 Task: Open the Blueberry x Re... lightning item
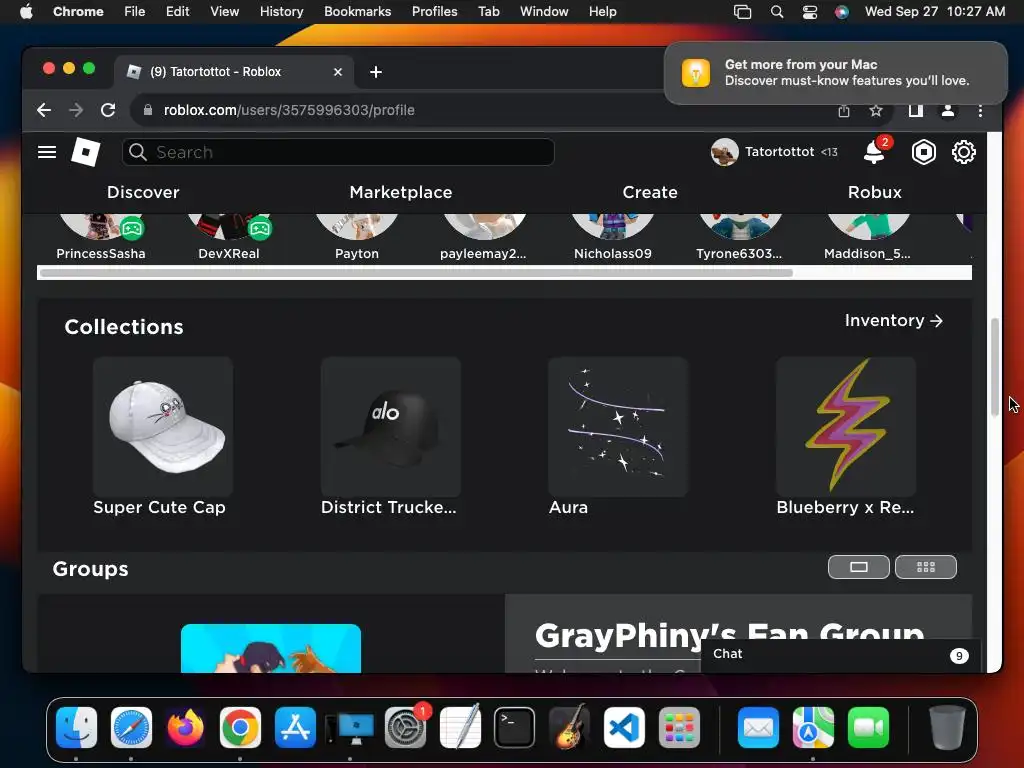click(x=845, y=437)
